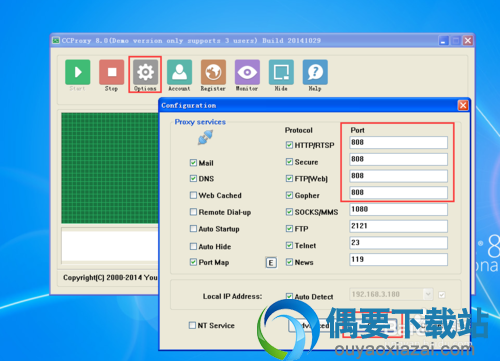Click the CCProxy title bar icon

click(56, 41)
